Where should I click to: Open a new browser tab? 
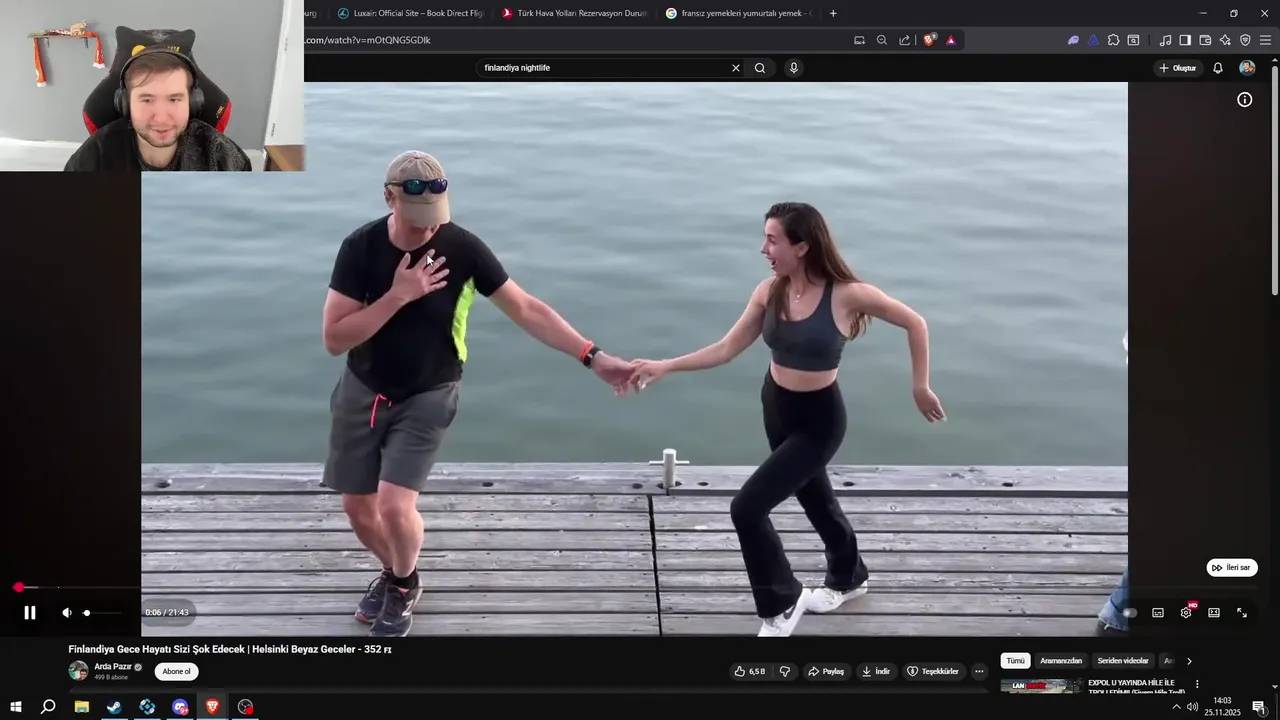click(x=833, y=13)
